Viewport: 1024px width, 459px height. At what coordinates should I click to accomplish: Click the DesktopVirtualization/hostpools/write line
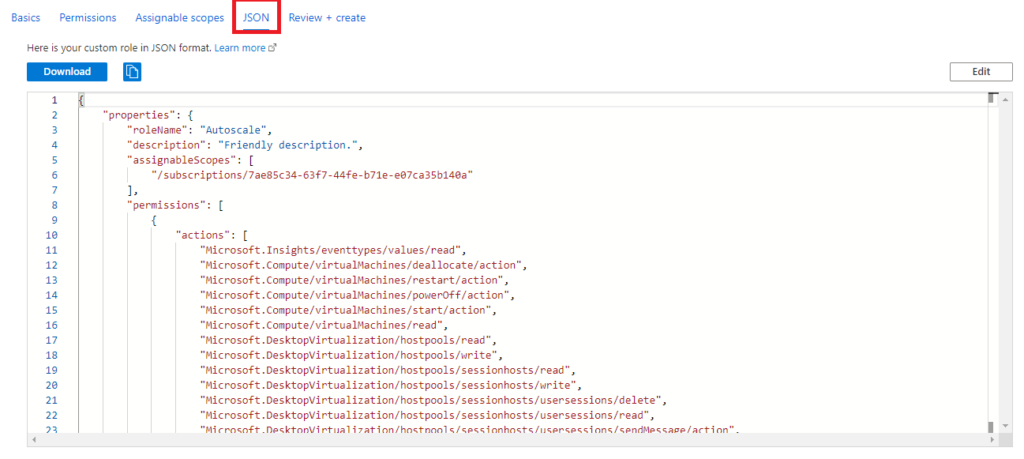point(351,355)
